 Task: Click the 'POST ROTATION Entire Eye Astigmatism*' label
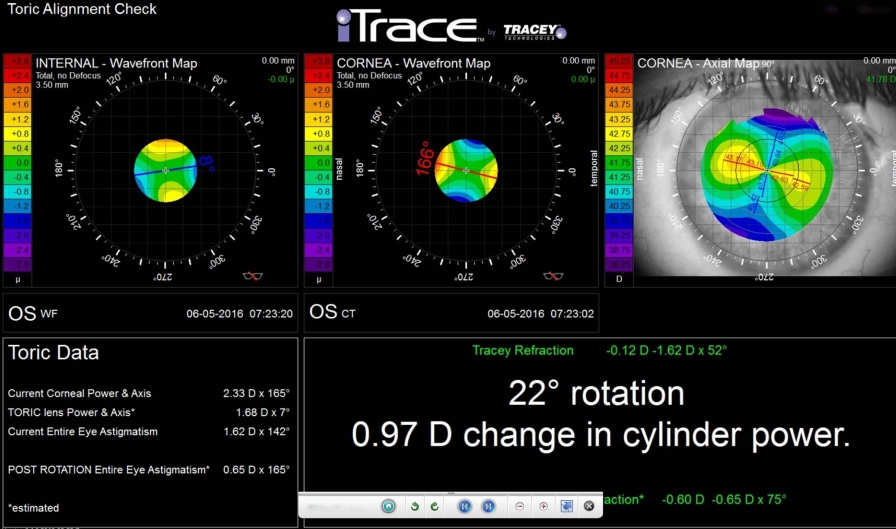coord(109,470)
